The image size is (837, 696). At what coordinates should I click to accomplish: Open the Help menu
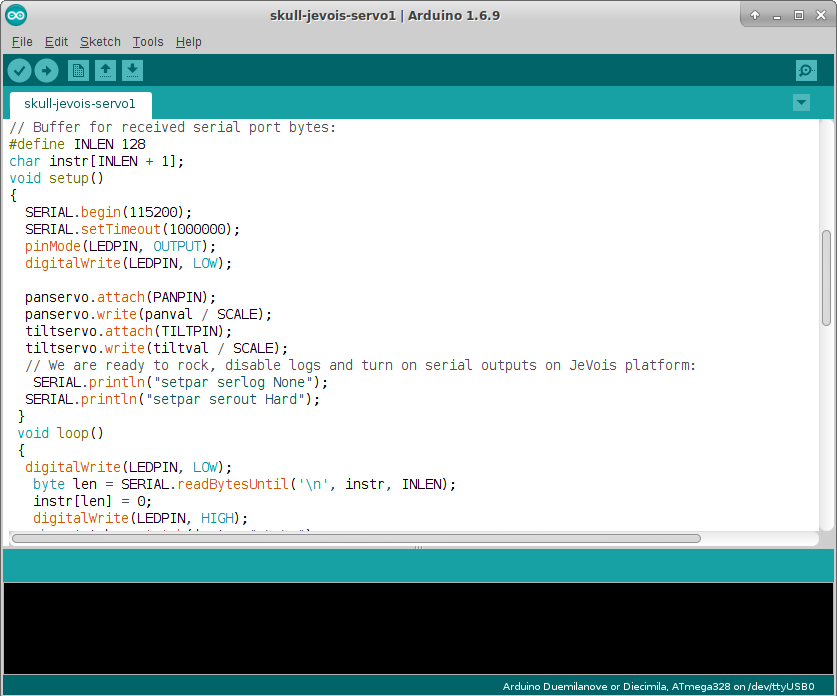[188, 42]
